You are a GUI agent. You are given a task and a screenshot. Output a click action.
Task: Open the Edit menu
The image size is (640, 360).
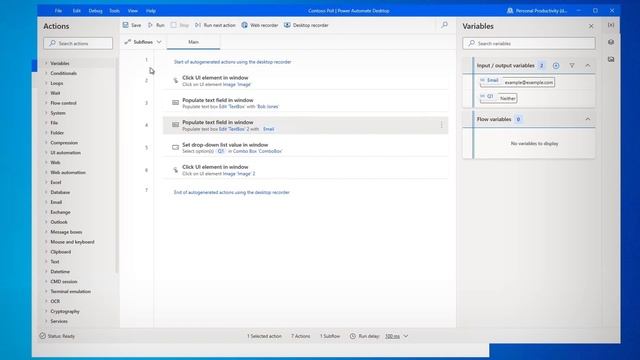(77, 11)
